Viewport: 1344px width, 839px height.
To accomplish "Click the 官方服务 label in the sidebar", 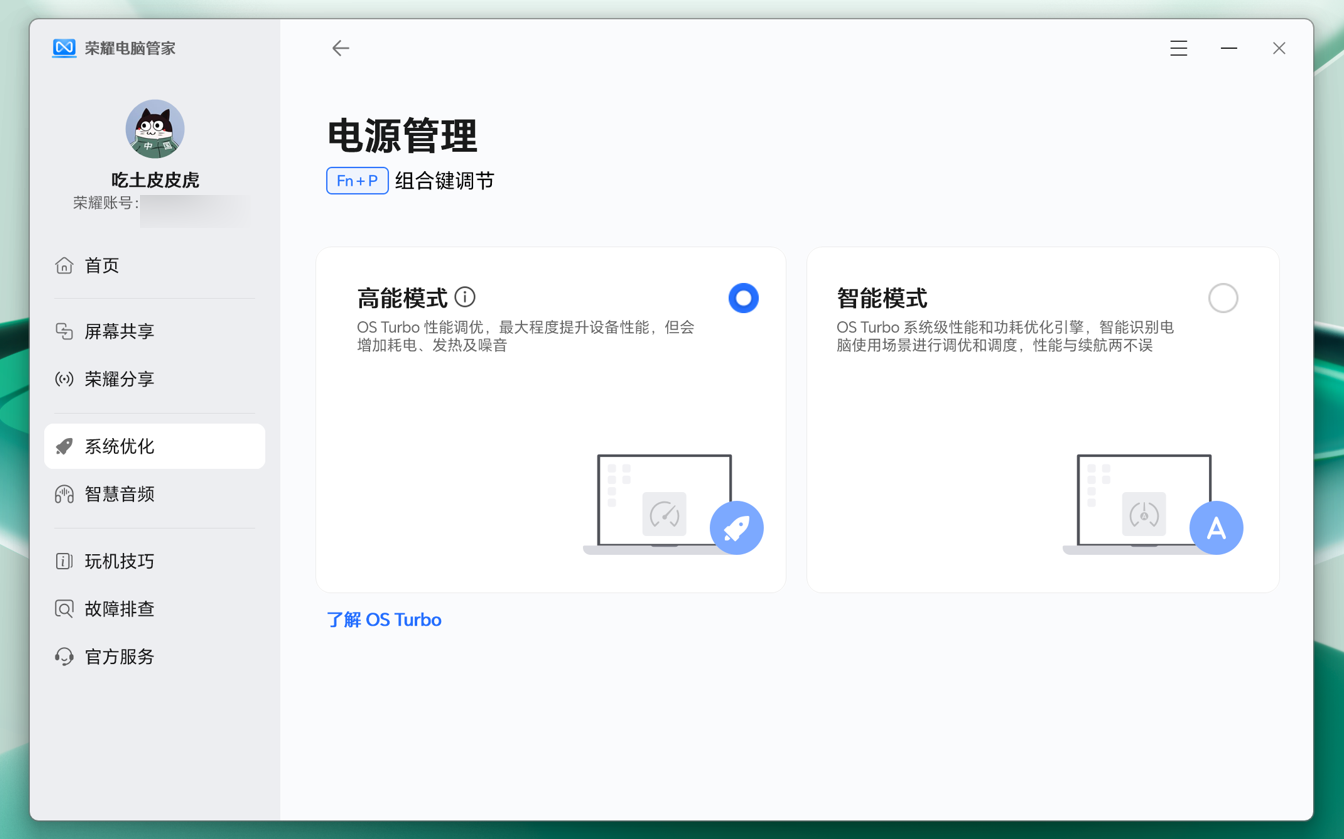I will click(x=119, y=657).
